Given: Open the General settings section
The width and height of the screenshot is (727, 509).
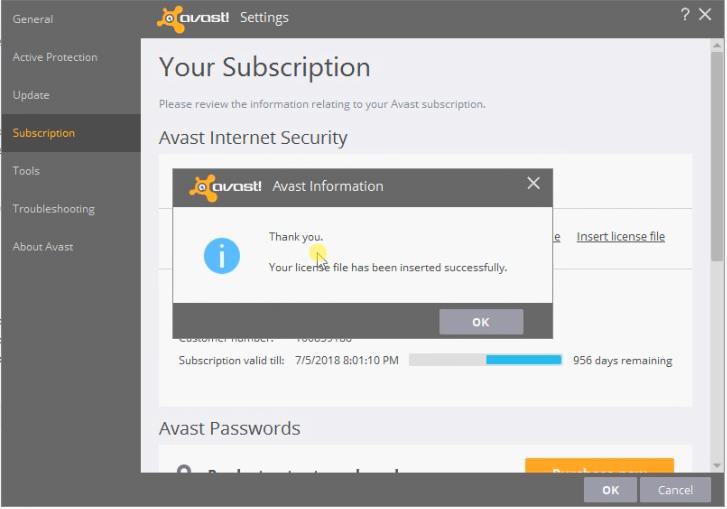Looking at the screenshot, I should 33,19.
